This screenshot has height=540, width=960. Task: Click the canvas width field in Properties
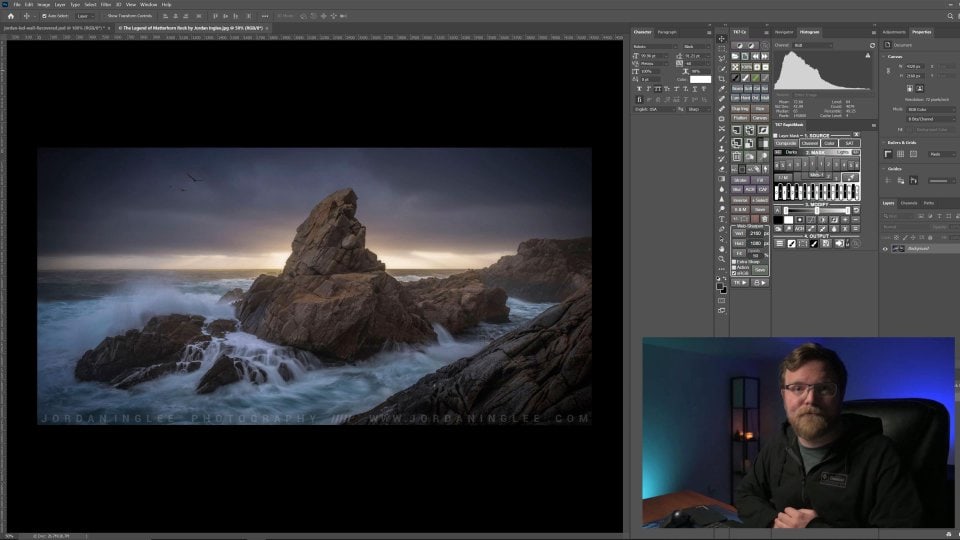point(916,66)
